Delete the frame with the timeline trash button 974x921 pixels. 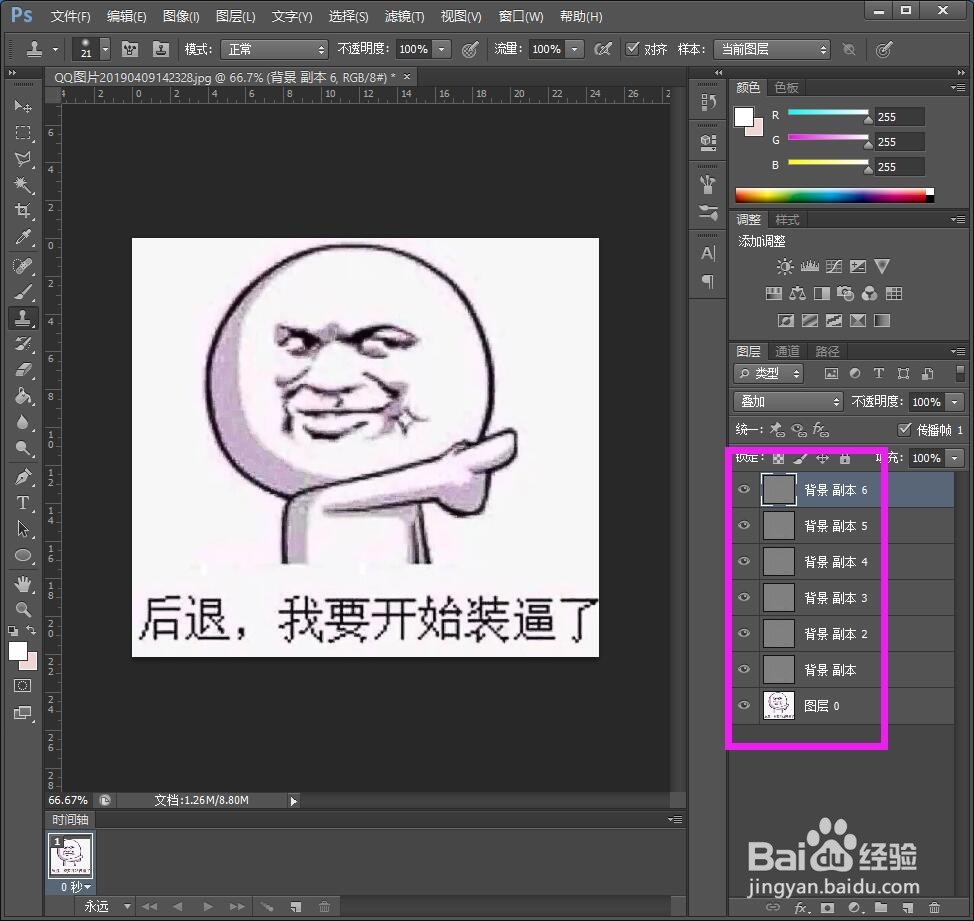pyautogui.click(x=325, y=906)
